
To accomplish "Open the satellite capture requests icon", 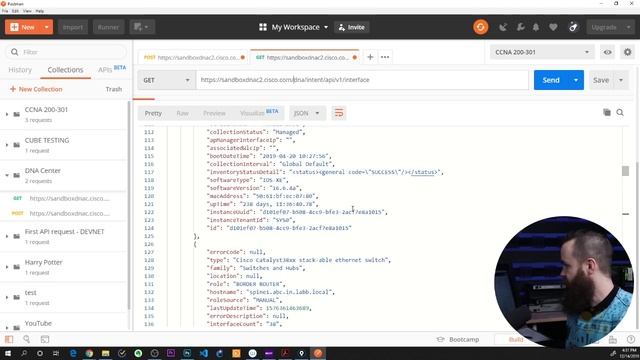I will pyautogui.click(x=503, y=27).
